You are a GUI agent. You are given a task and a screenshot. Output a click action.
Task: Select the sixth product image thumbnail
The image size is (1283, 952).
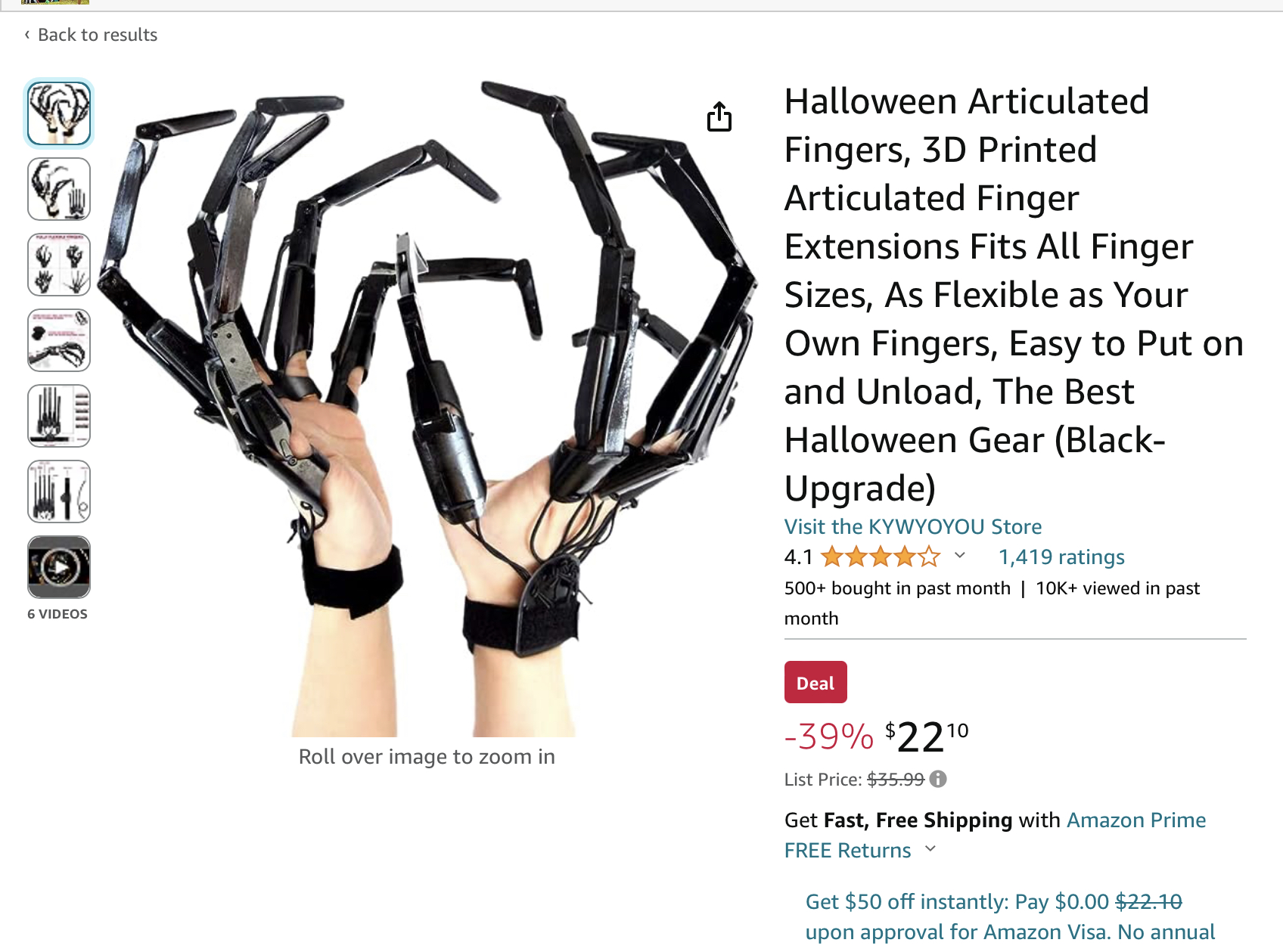pos(59,492)
